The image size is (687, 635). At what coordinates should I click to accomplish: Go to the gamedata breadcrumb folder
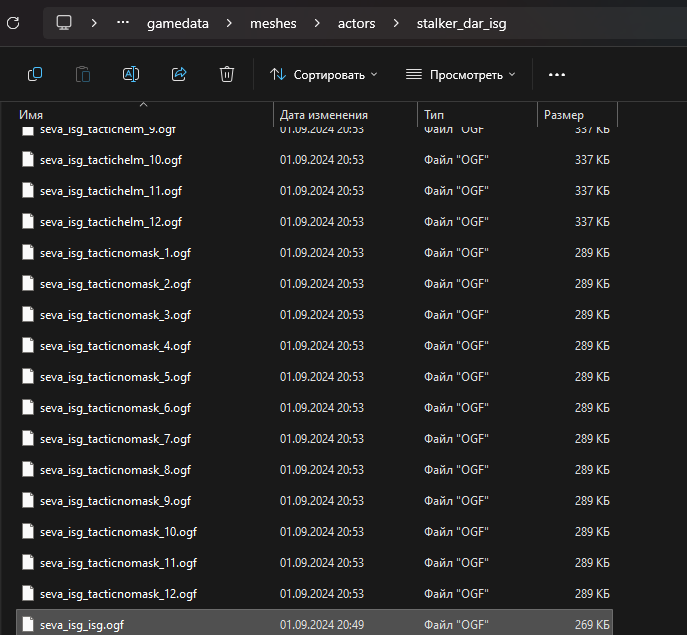click(x=177, y=23)
